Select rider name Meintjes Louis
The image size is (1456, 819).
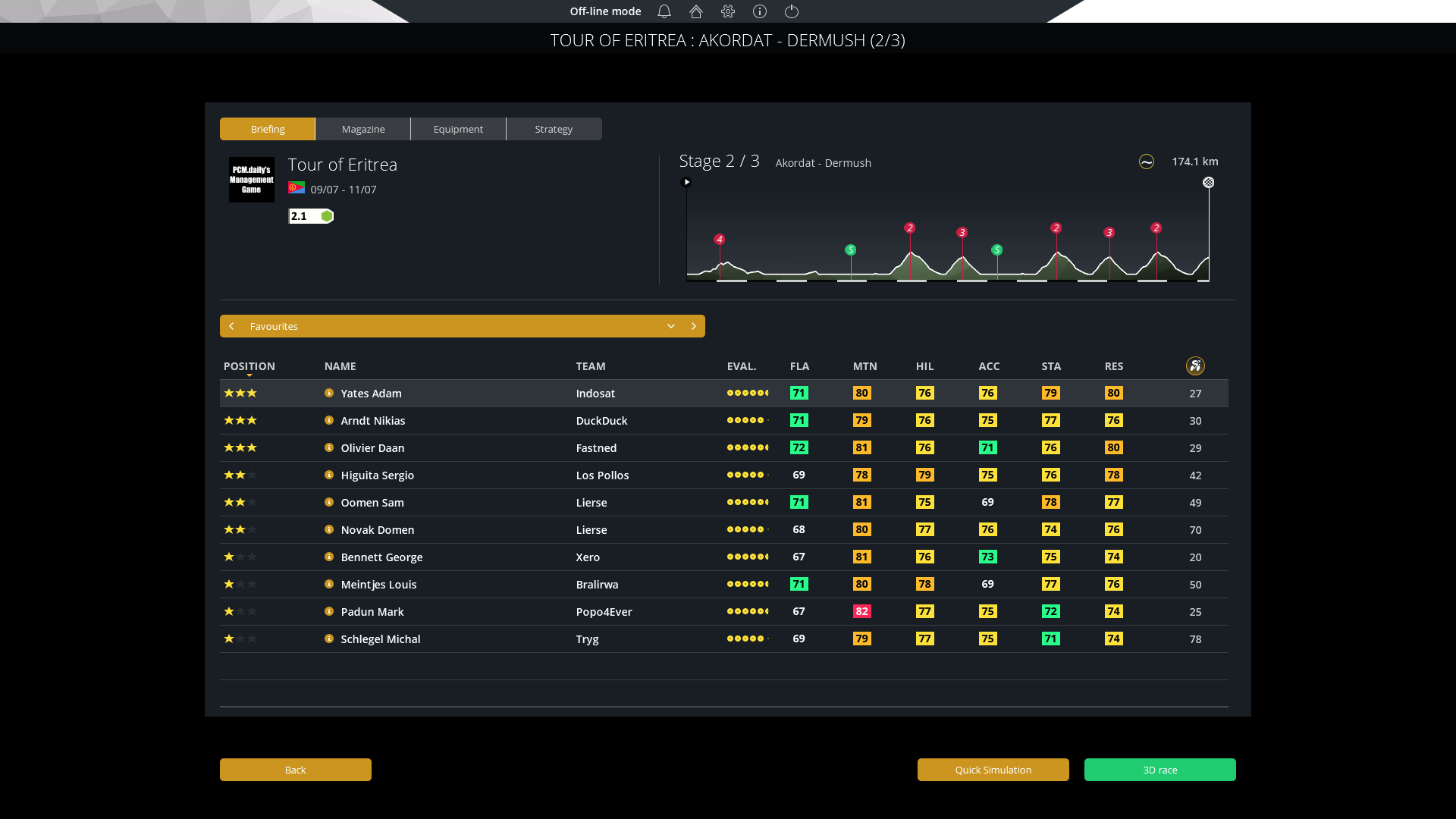point(378,584)
